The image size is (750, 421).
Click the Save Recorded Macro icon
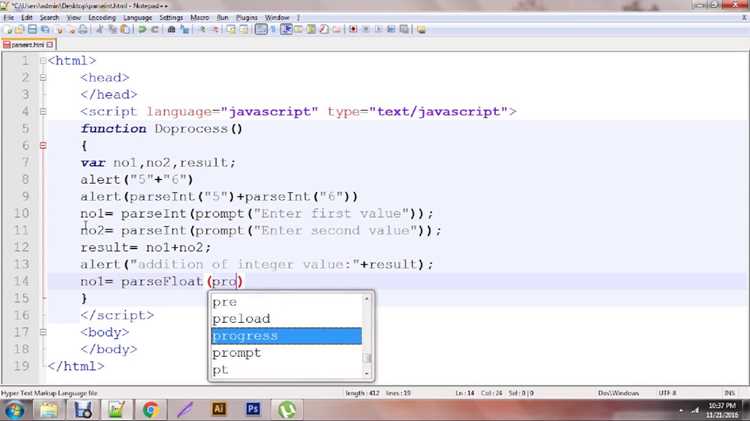(x=404, y=30)
